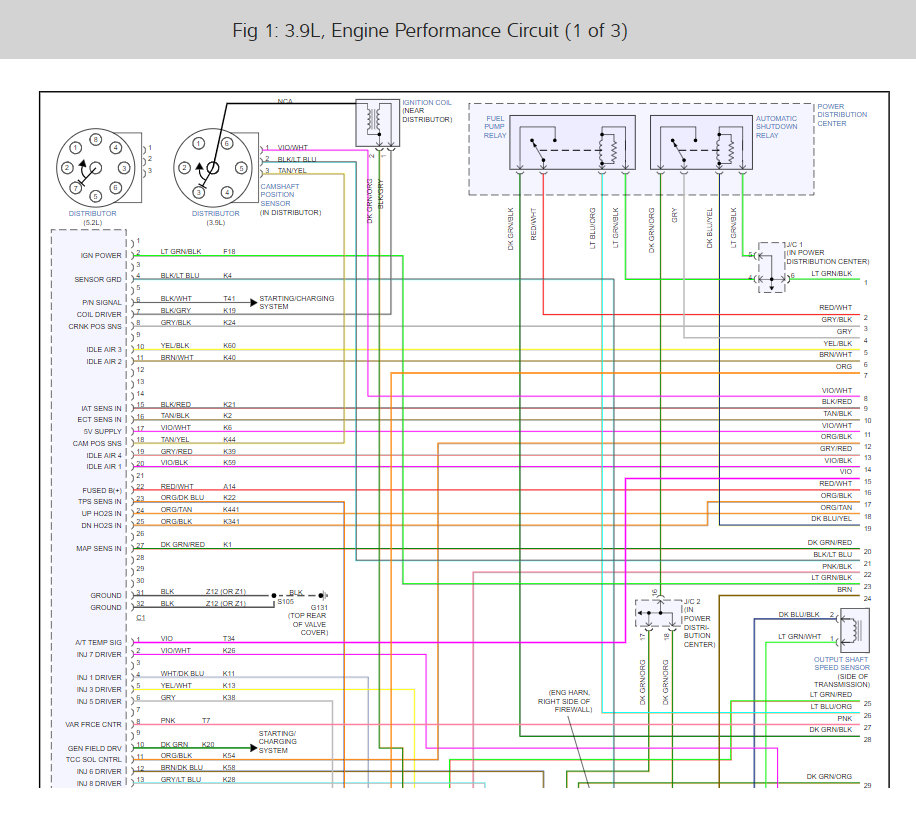Click the 'WHT/DK BLU' wire color label
916x815 pixels.
[182, 674]
